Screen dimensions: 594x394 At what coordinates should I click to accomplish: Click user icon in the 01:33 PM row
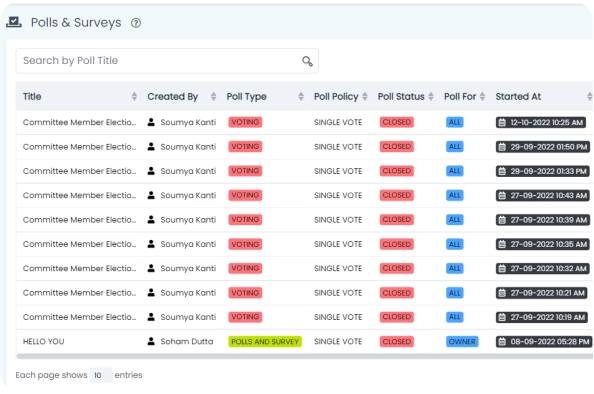[151, 171]
